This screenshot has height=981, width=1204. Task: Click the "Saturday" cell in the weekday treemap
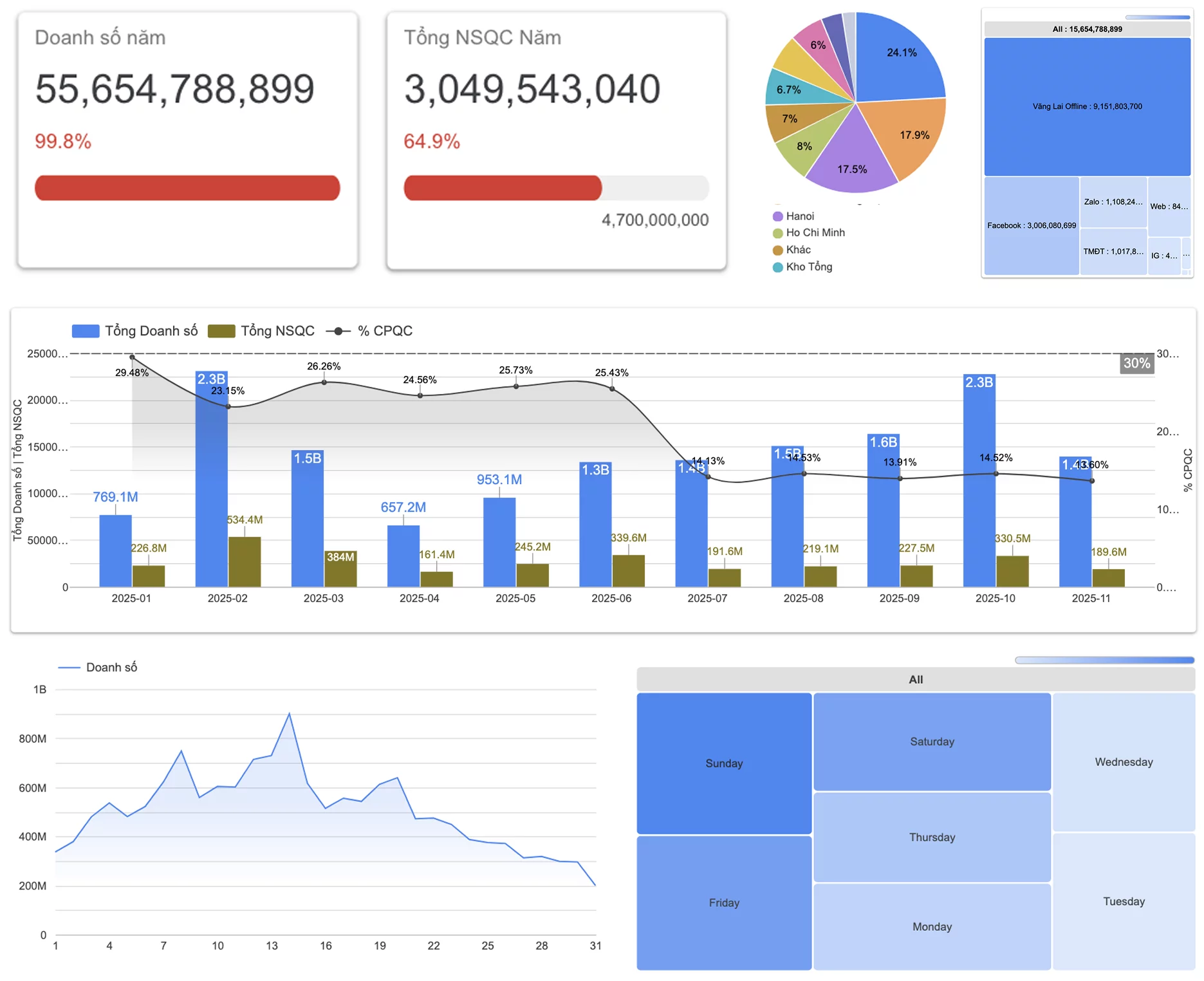click(932, 742)
